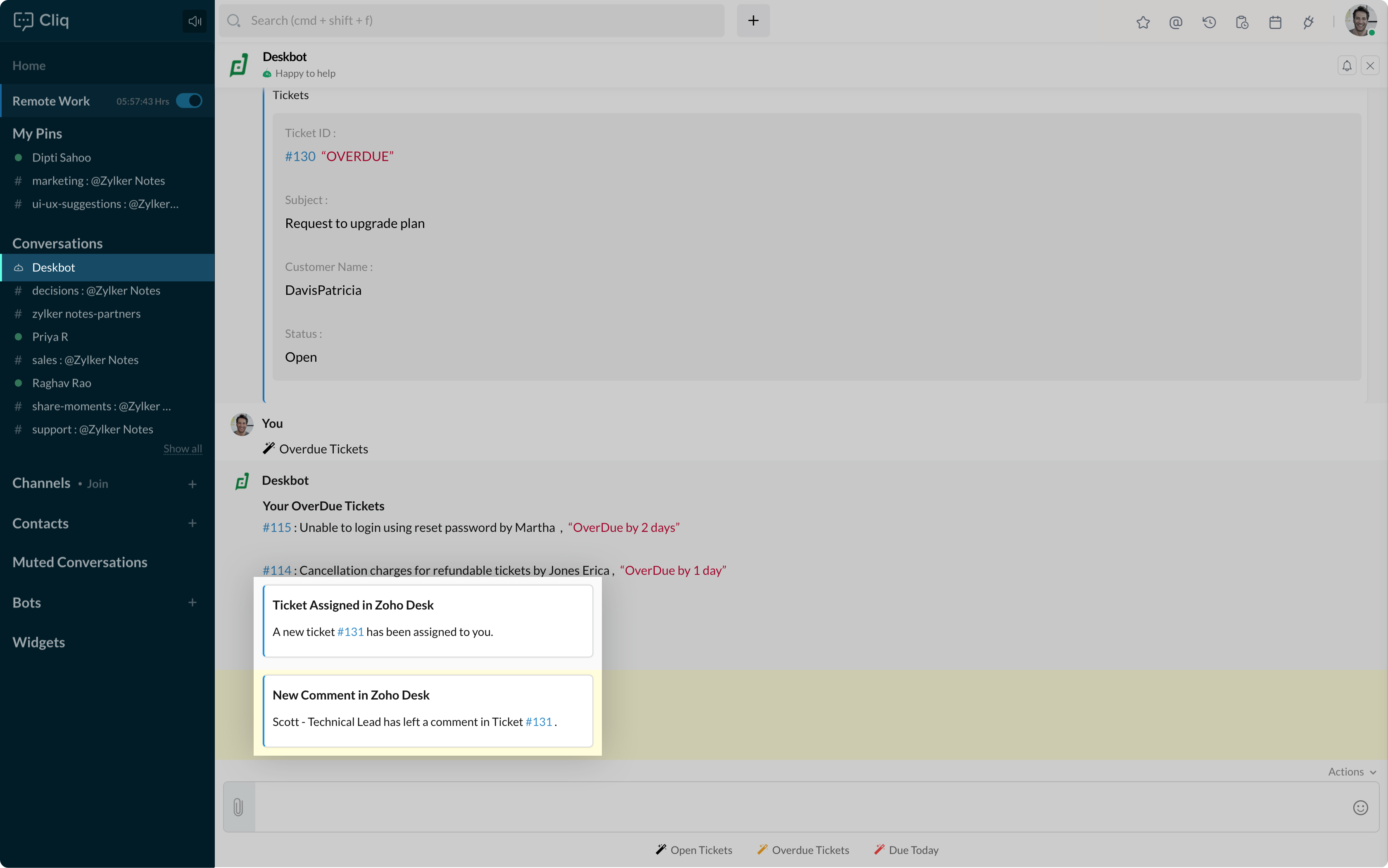Open the Home menu item
The image size is (1388, 868).
29,65
